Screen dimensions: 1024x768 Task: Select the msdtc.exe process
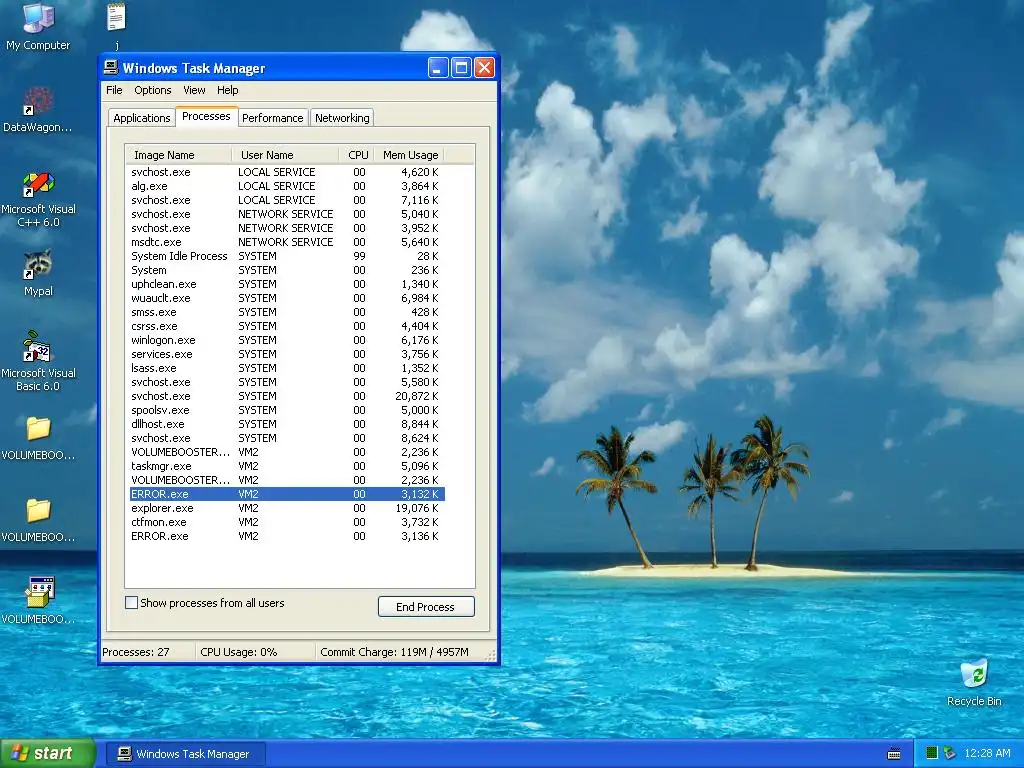pos(287,242)
